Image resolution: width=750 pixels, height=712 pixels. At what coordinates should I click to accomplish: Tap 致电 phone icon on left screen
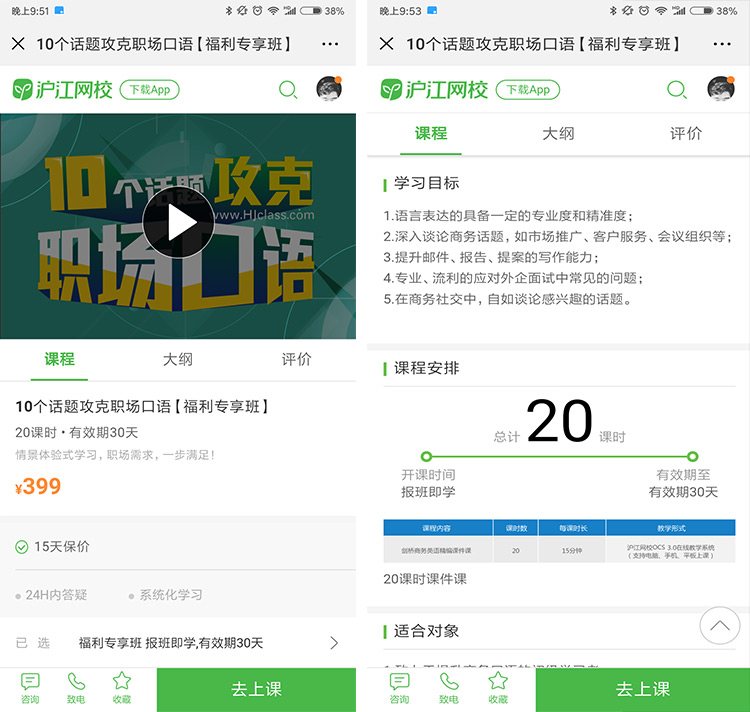click(x=76, y=688)
